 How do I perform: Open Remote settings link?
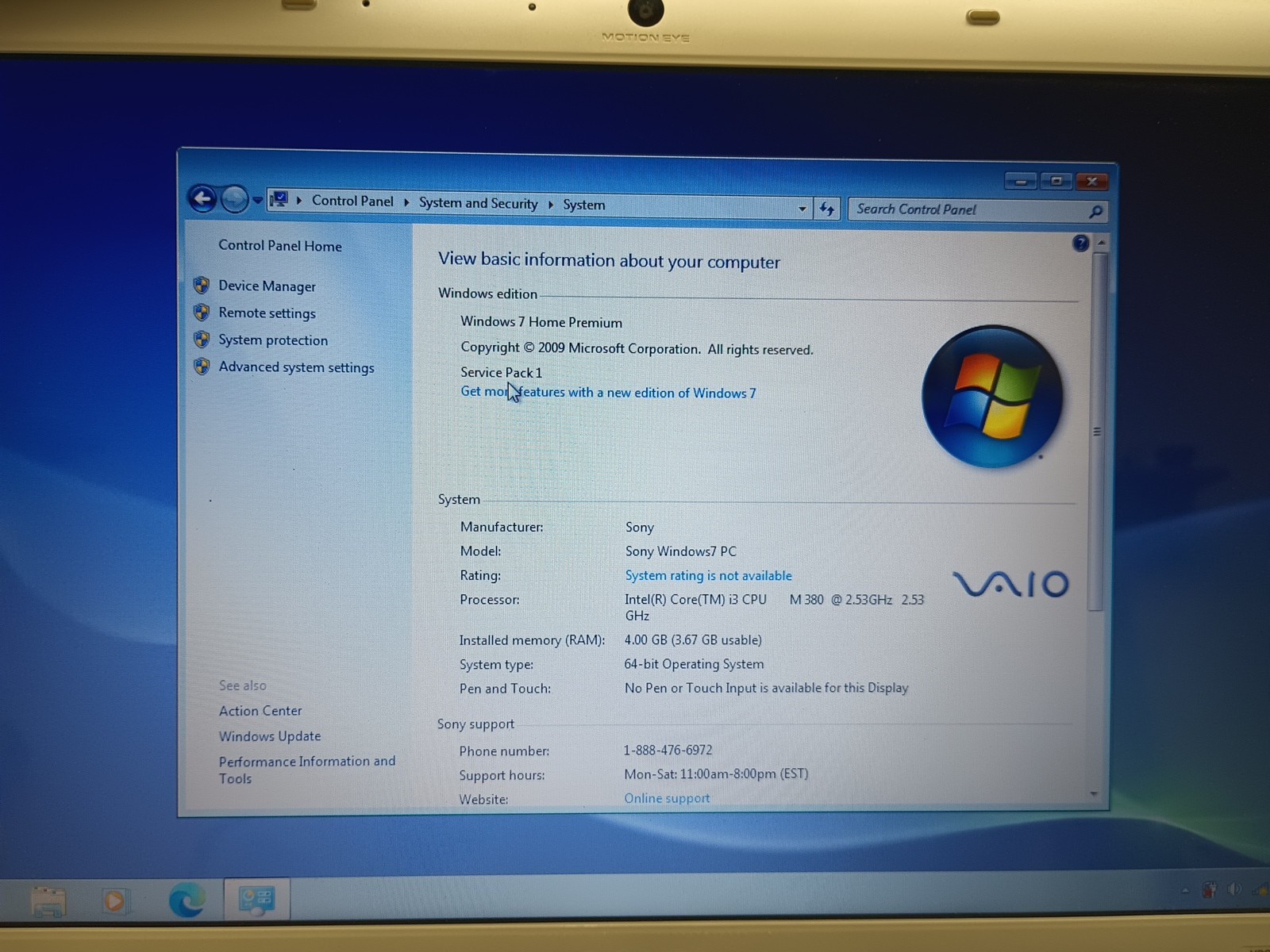pyautogui.click(x=267, y=313)
